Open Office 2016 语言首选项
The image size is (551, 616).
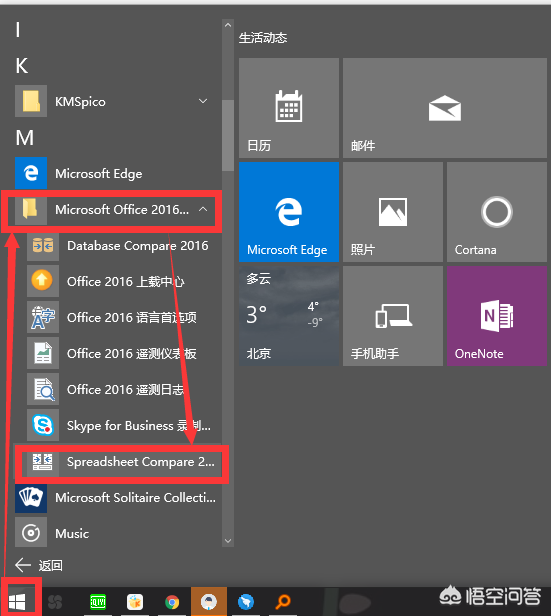(x=124, y=317)
